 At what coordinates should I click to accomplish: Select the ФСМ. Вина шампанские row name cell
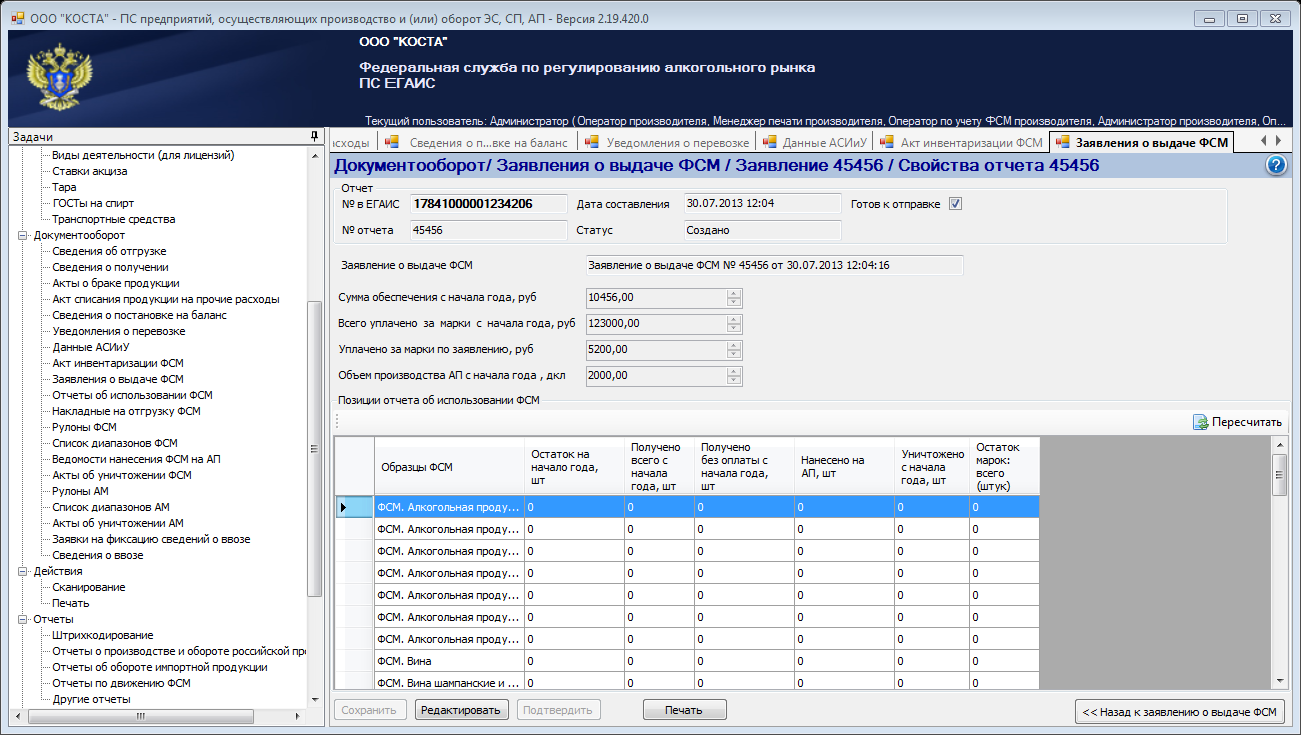[x=449, y=683]
